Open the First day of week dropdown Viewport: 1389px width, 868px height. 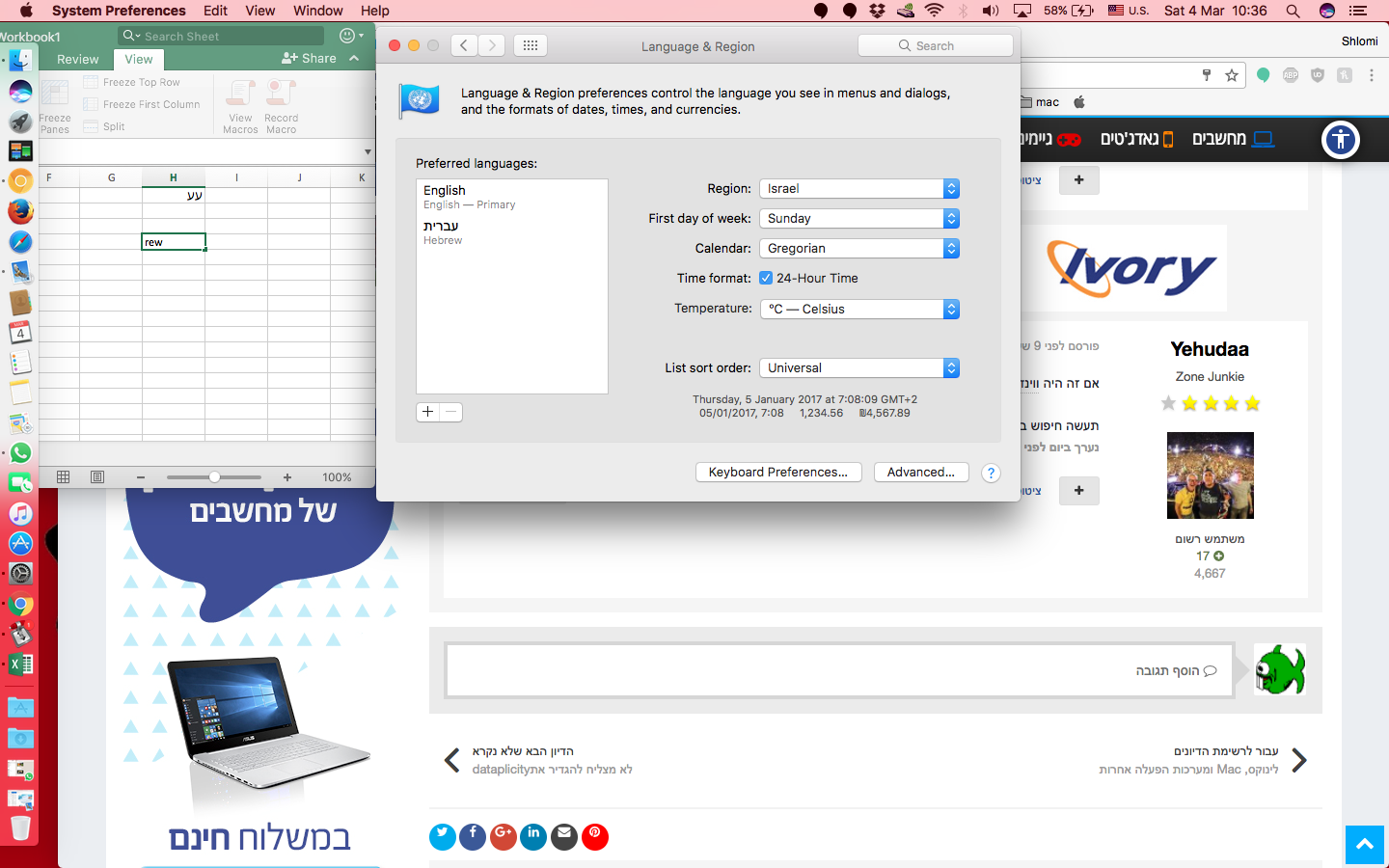[x=859, y=219]
